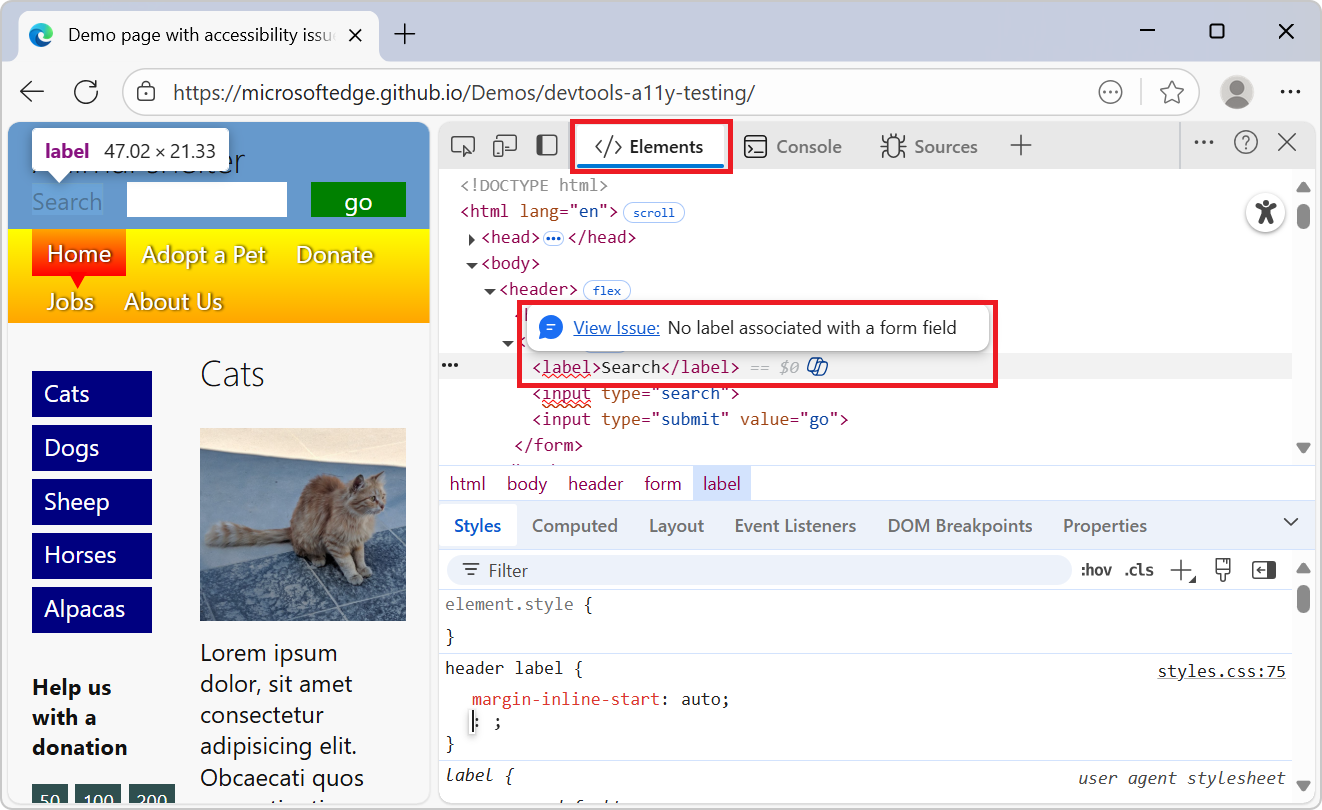The width and height of the screenshot is (1322, 810).
Task: Toggle the .cls element classes panel
Action: 1138,571
